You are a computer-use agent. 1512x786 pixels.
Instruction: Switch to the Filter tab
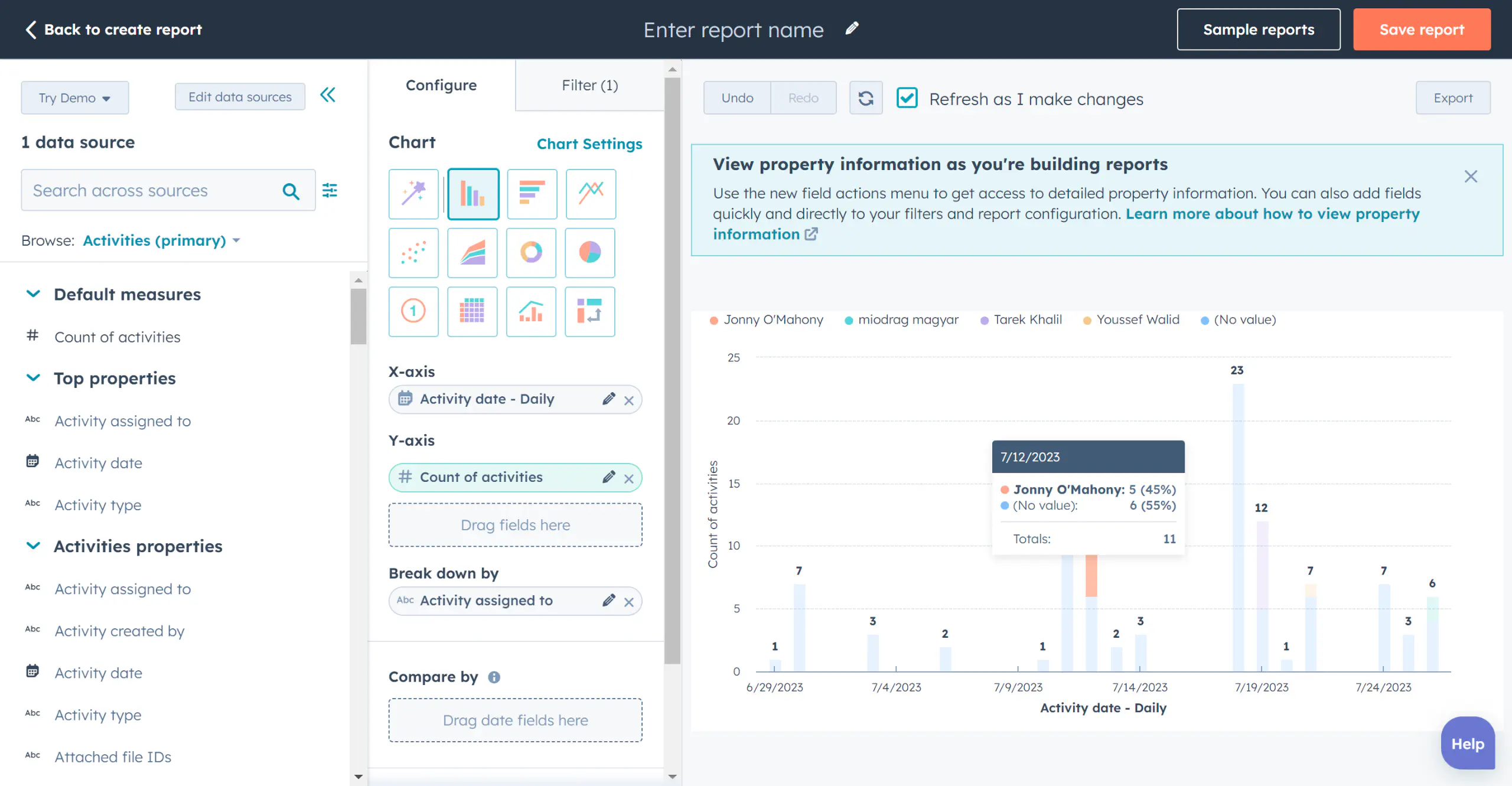(x=590, y=84)
